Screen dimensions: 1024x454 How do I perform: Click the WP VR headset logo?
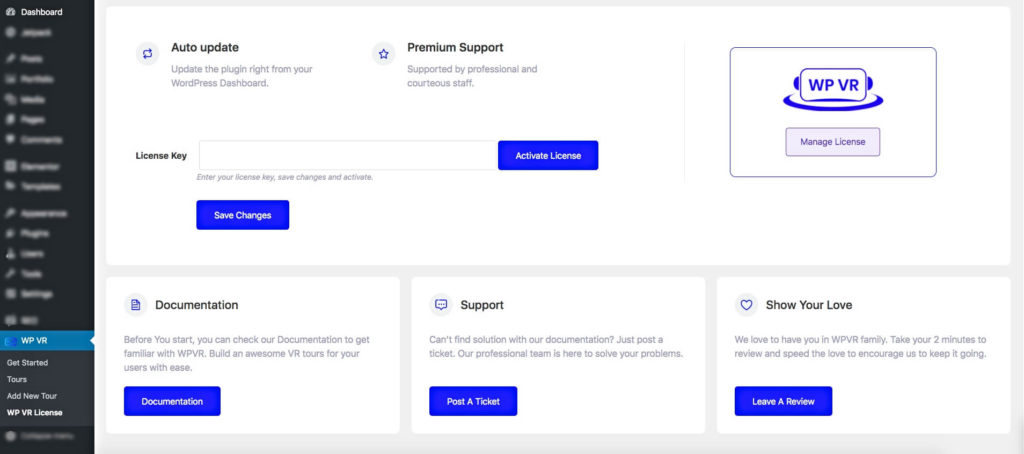click(832, 88)
